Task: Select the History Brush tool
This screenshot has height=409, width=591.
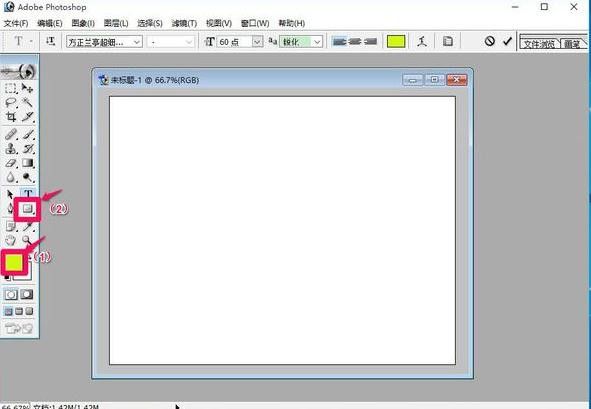Action: [28, 149]
